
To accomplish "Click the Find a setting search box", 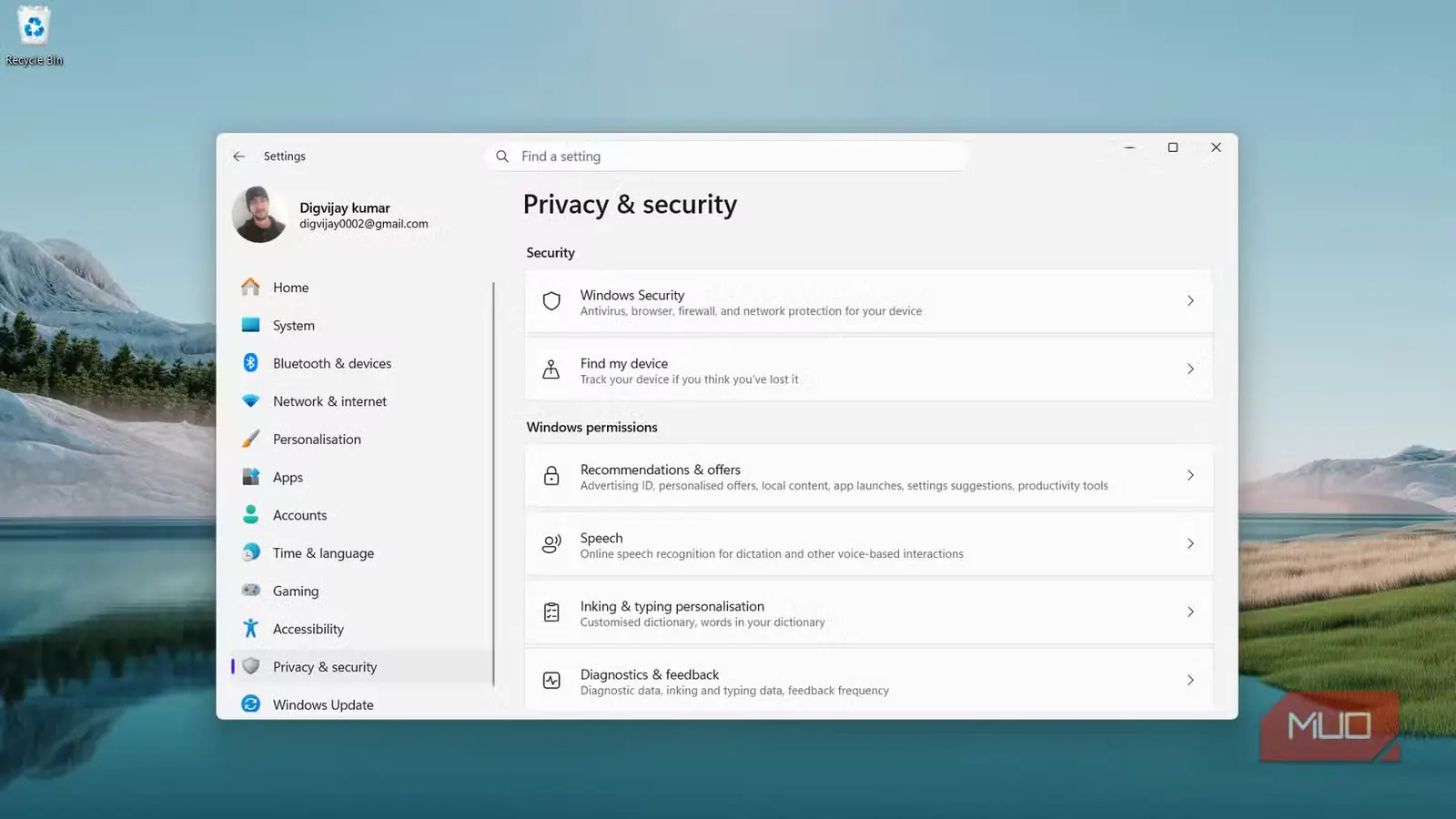I will click(x=728, y=157).
